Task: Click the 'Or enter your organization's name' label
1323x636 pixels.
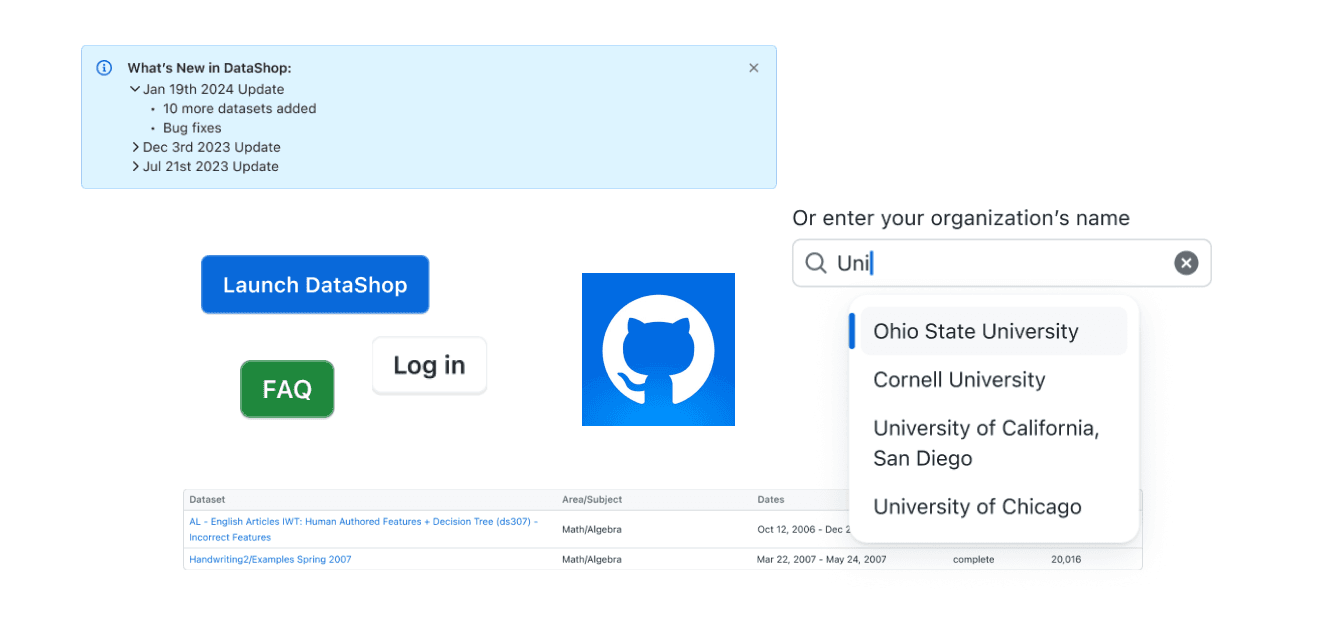Action: [x=961, y=218]
